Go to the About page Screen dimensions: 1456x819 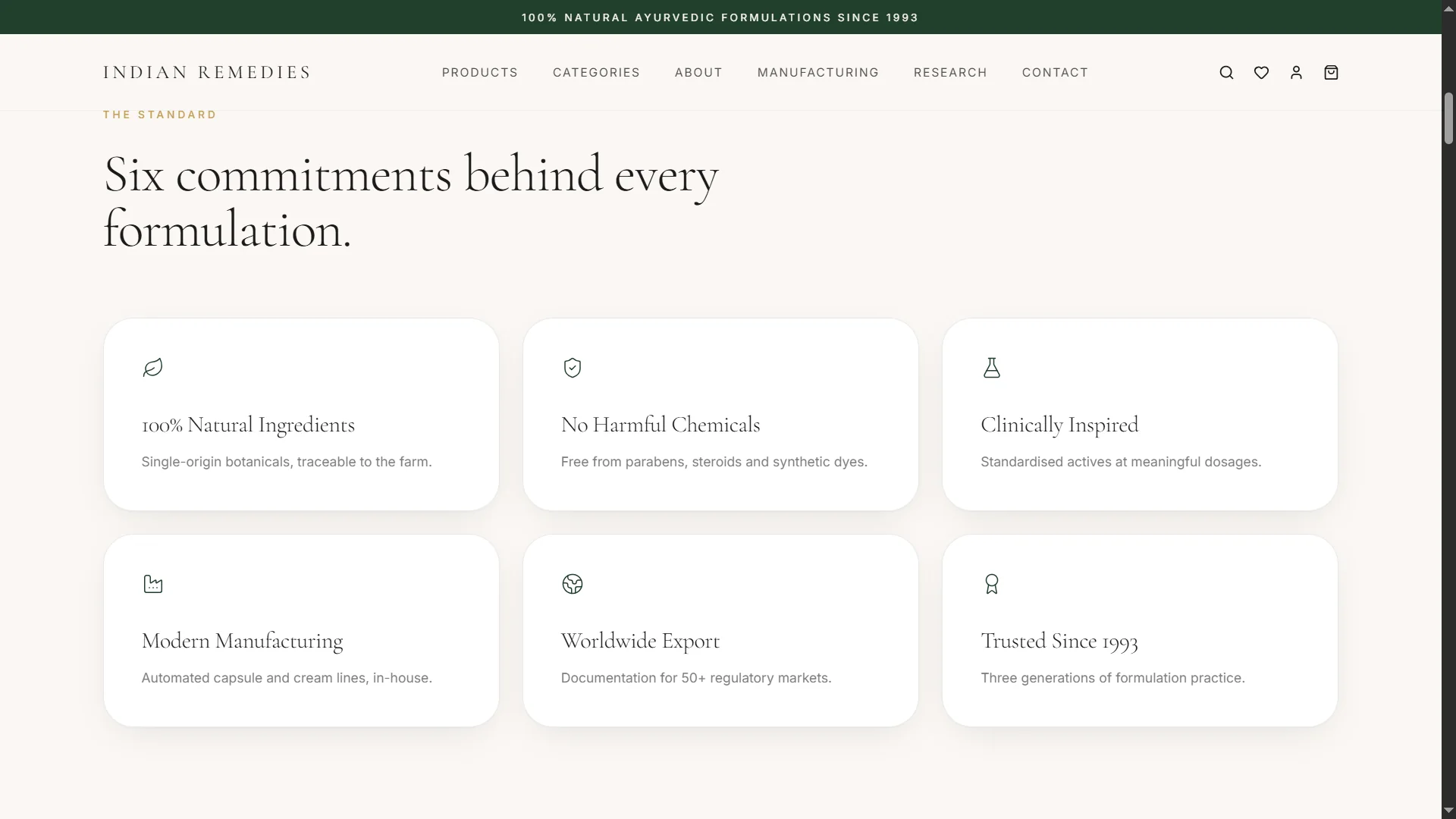tap(698, 73)
